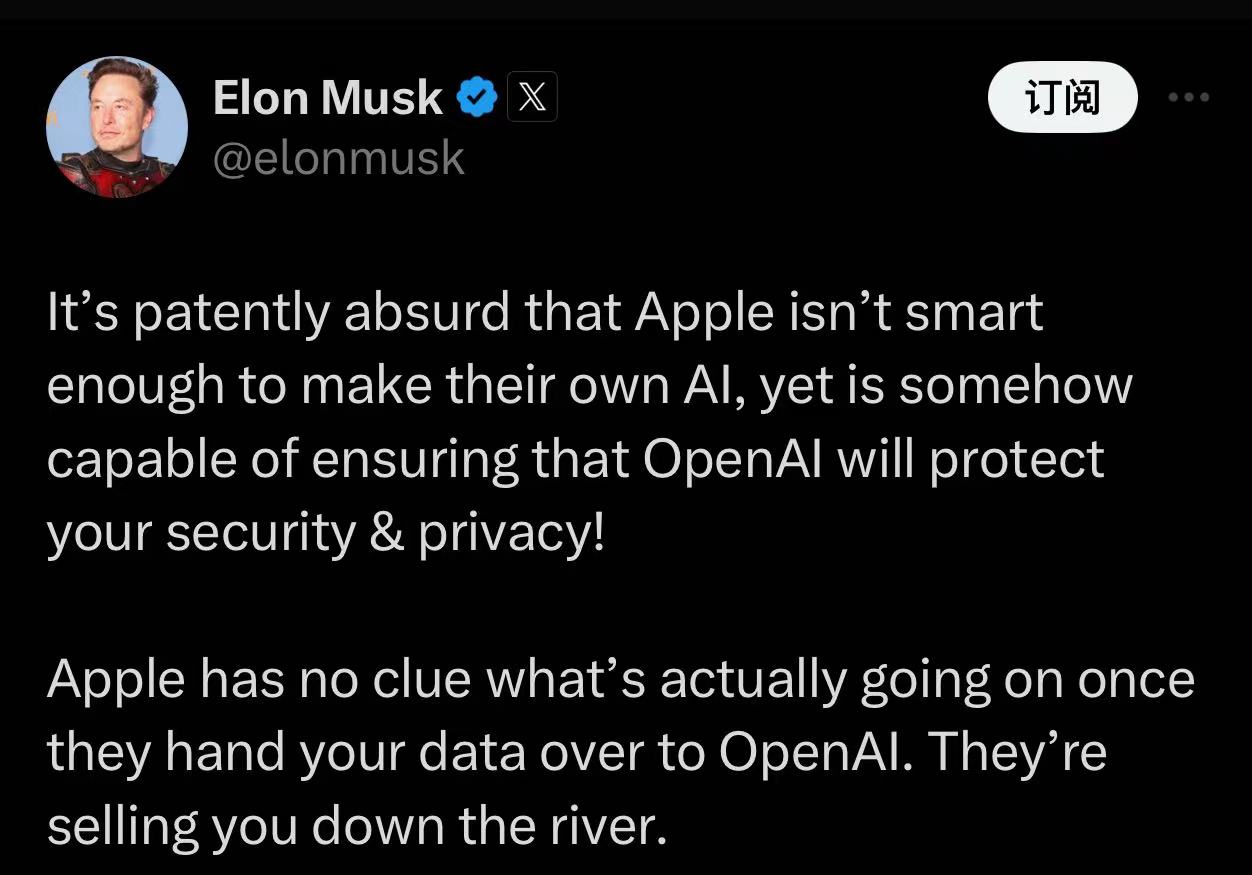Click the ampersand between security and privacy

click(x=387, y=533)
